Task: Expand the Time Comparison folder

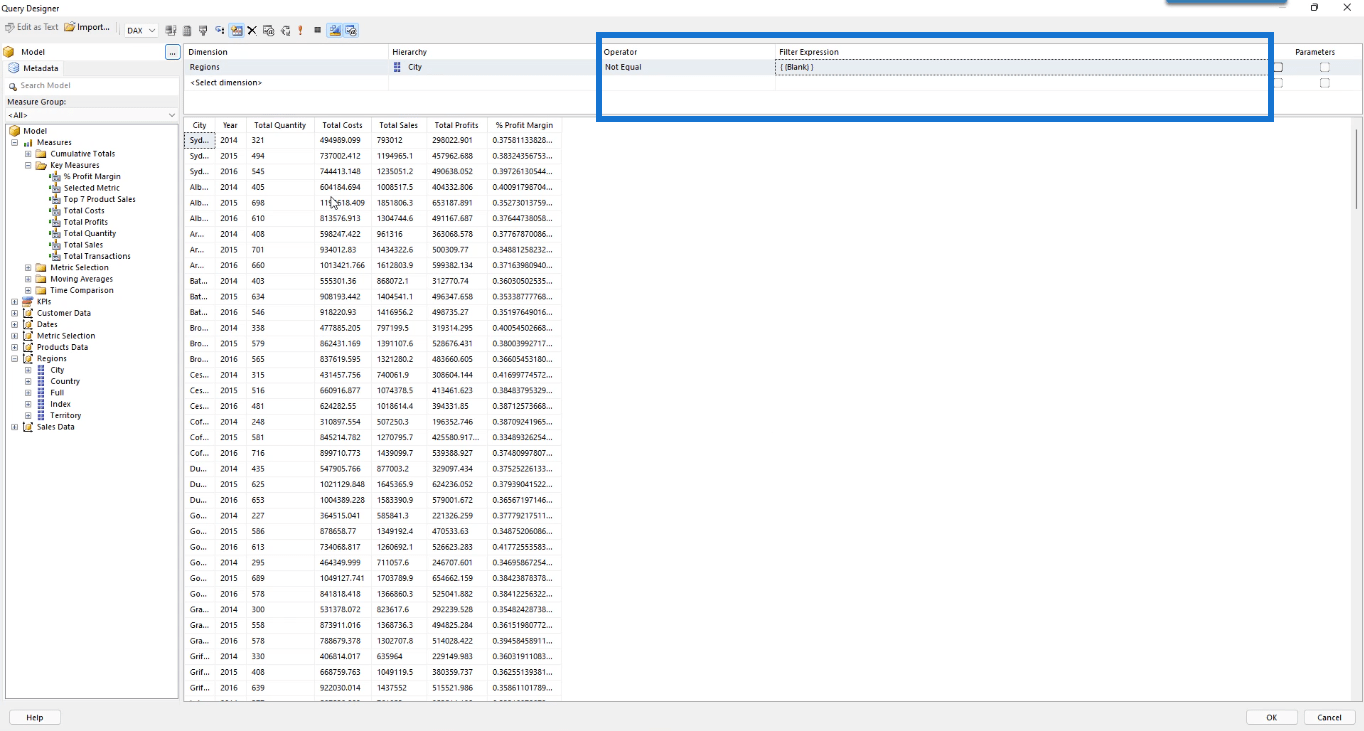Action: pyautogui.click(x=28, y=290)
